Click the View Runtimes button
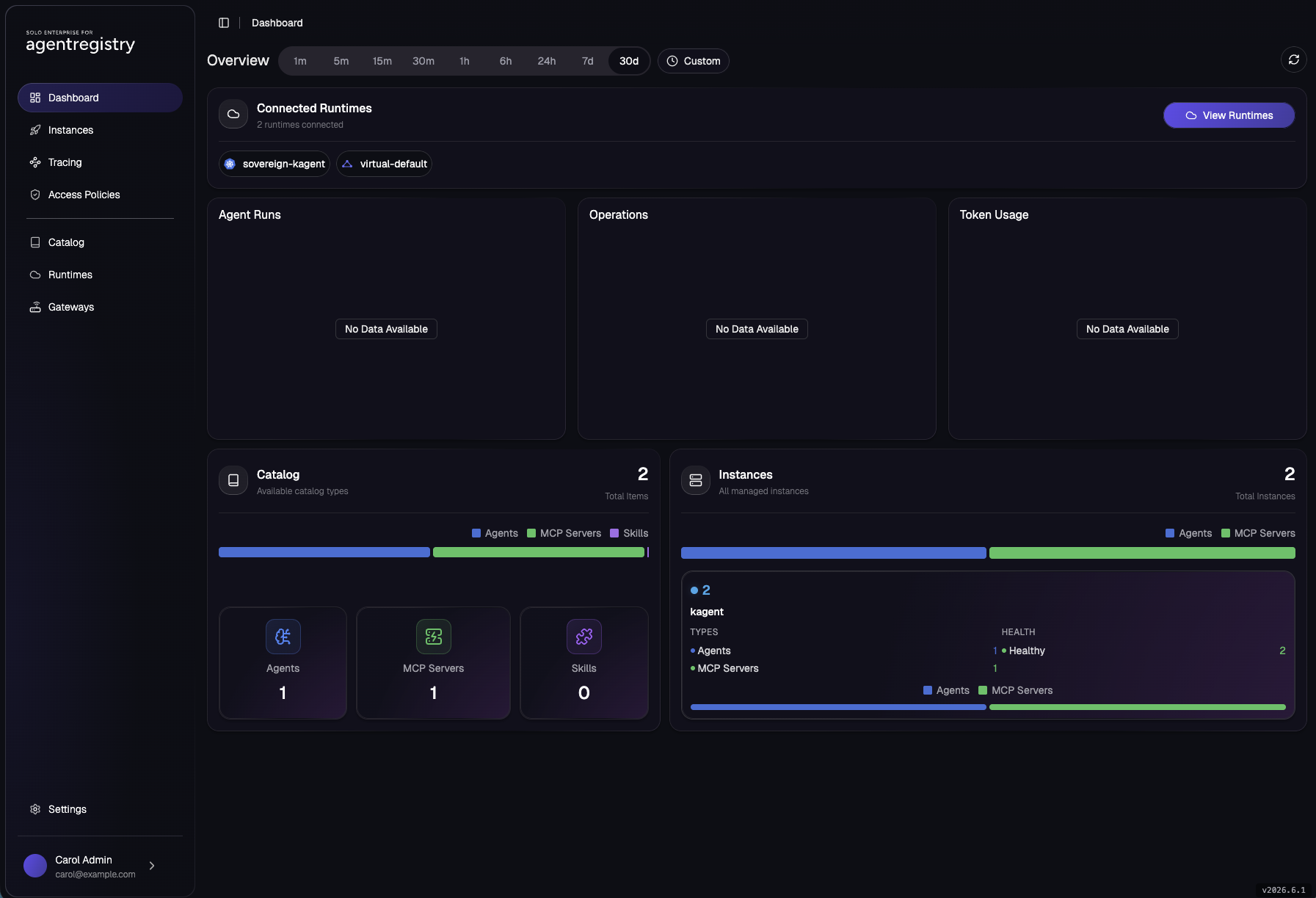Image resolution: width=1316 pixels, height=898 pixels. [1229, 115]
